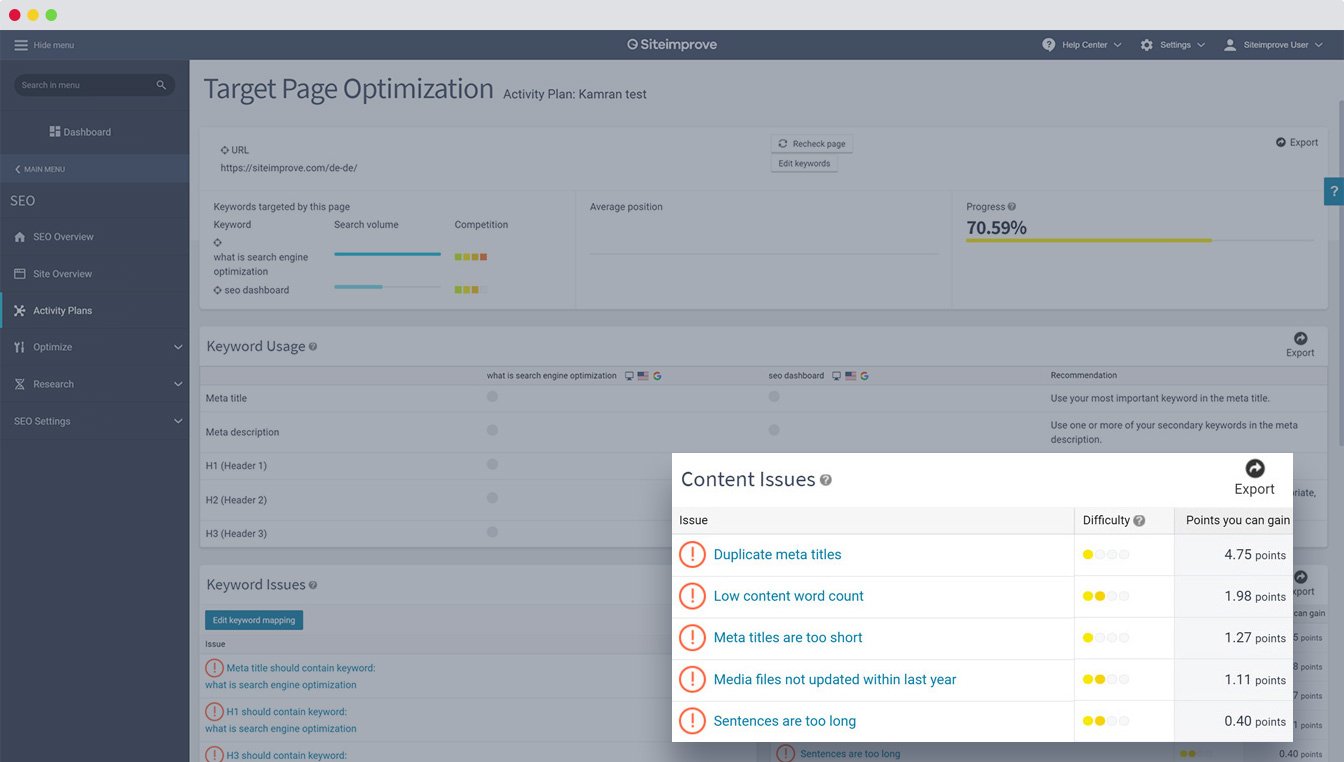Expand the SEO Settings menu section
1344x762 pixels.
pos(94,421)
